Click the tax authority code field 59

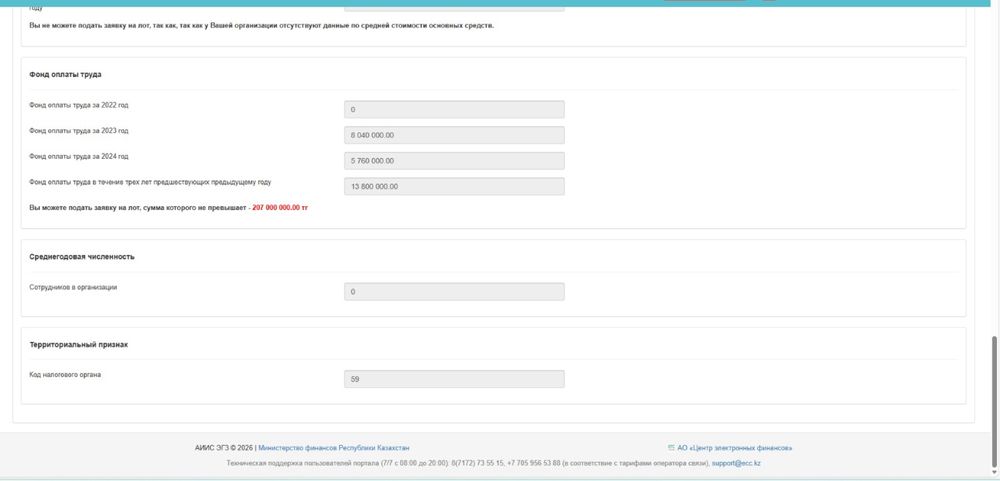(454, 379)
